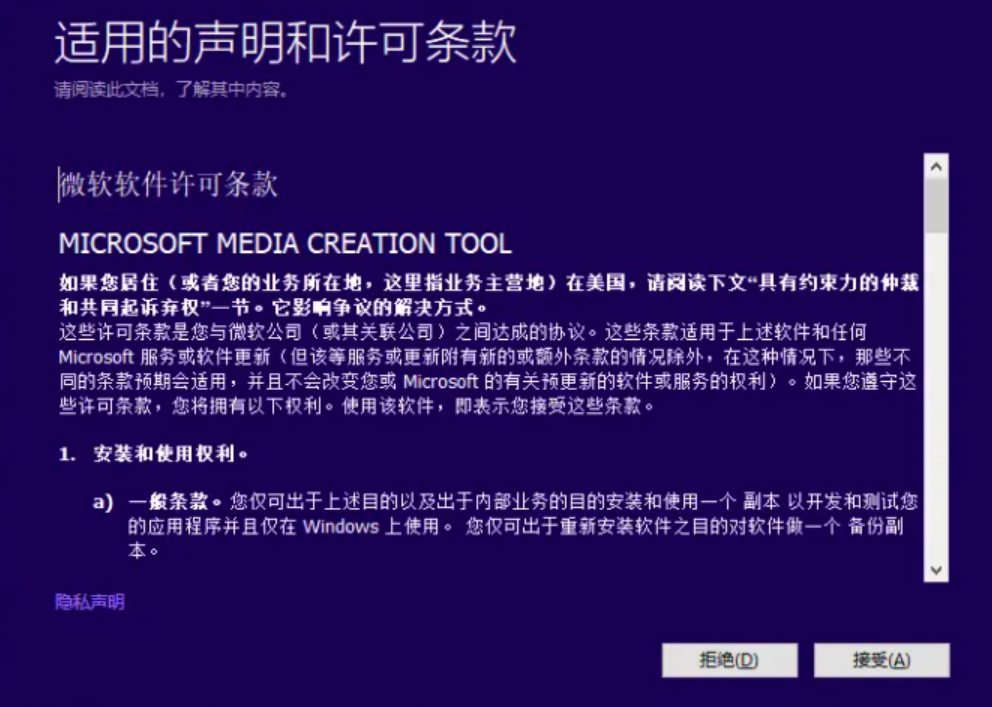Click the 接受(A) accept button
The width and height of the screenshot is (992, 707).
pyautogui.click(x=881, y=660)
